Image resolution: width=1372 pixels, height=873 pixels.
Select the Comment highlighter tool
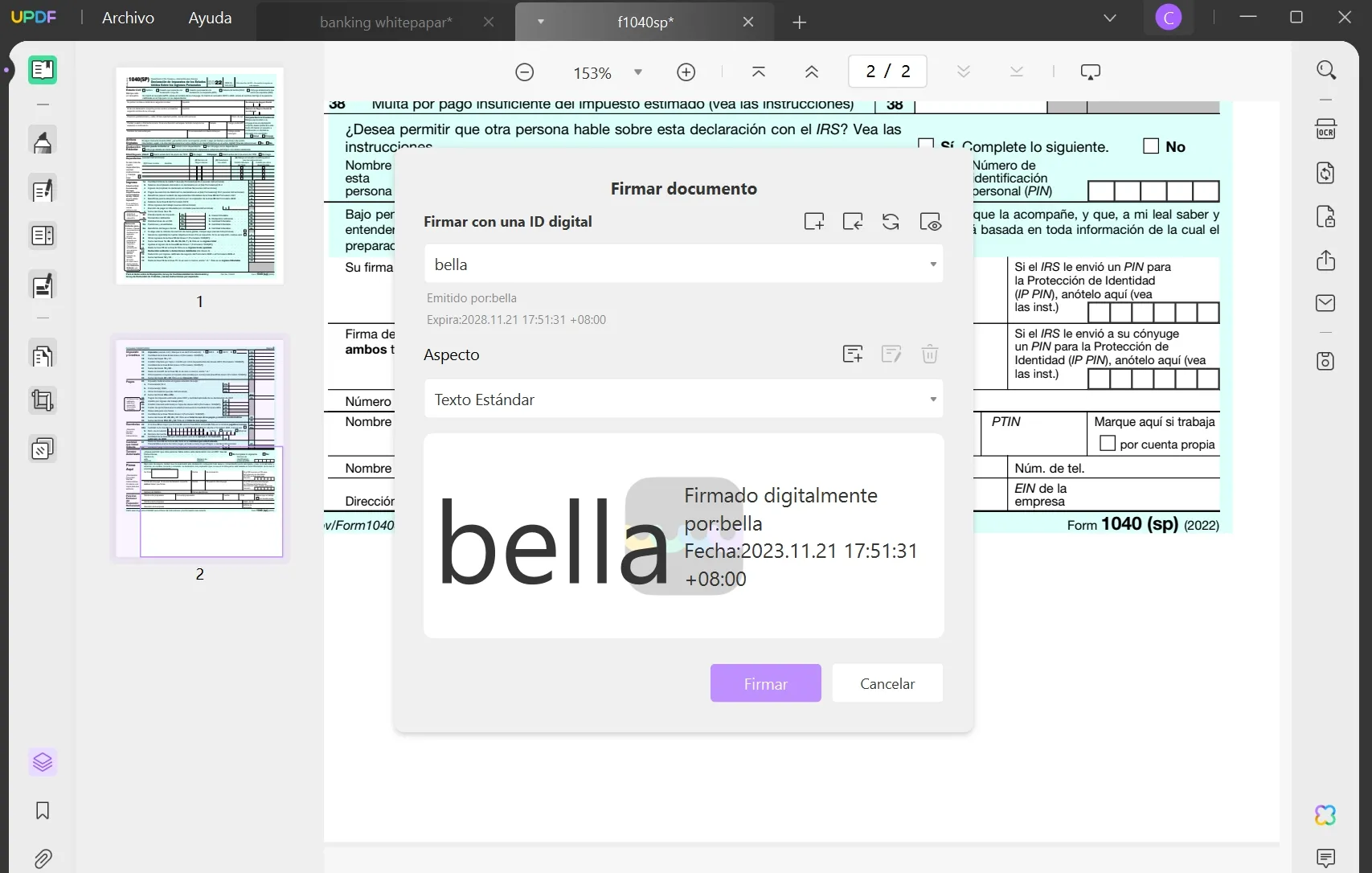[x=43, y=141]
